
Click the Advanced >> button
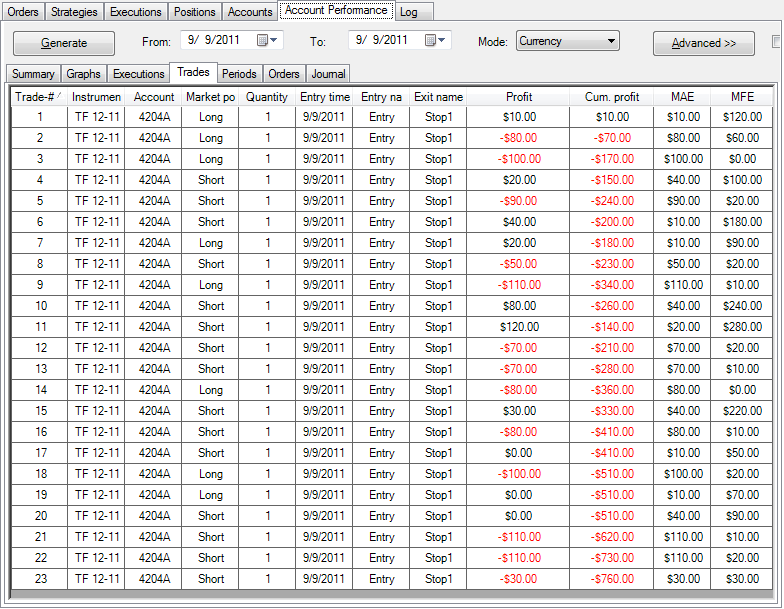click(704, 43)
